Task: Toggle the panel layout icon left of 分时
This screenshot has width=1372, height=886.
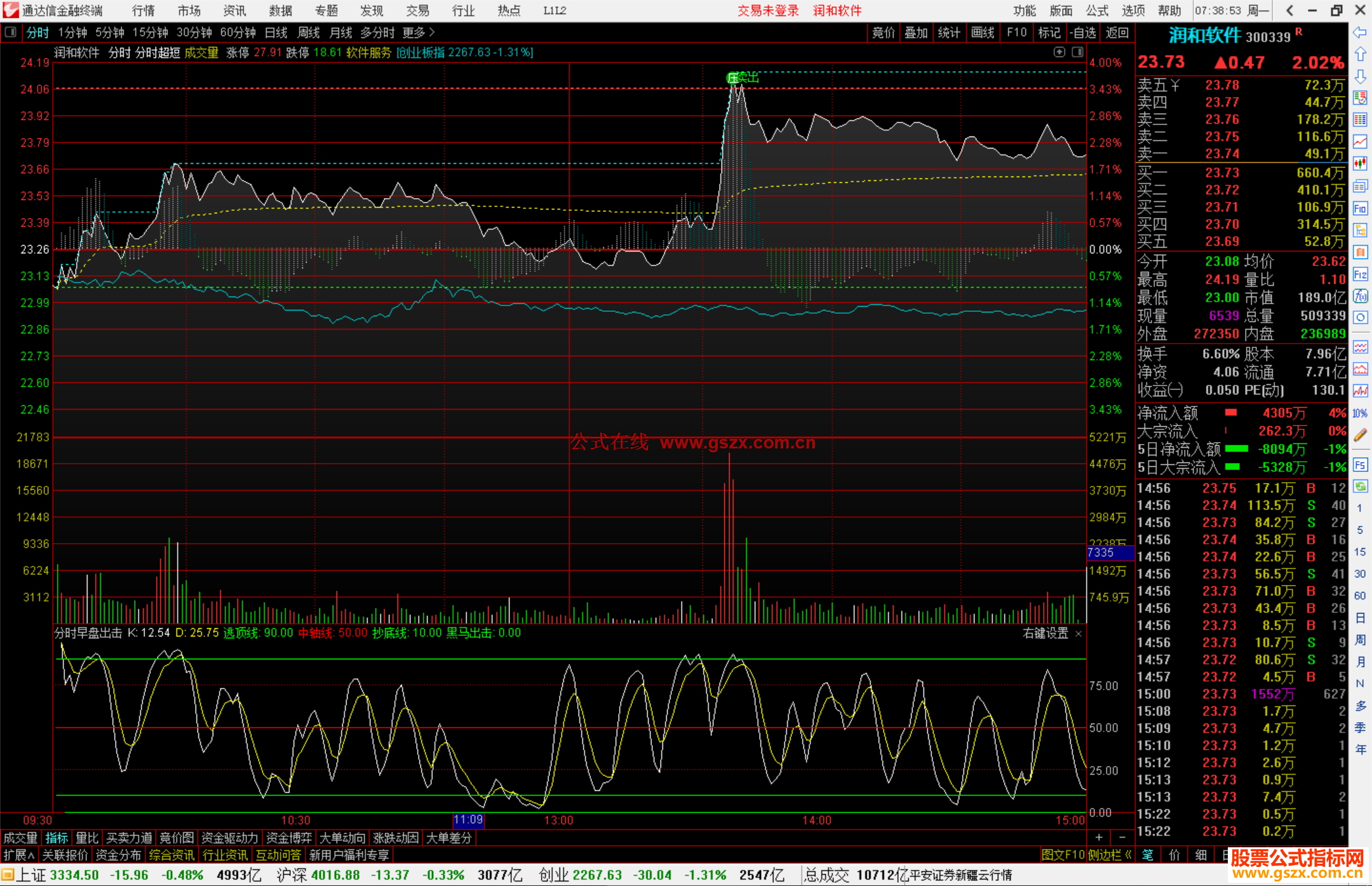Action: [x=10, y=32]
